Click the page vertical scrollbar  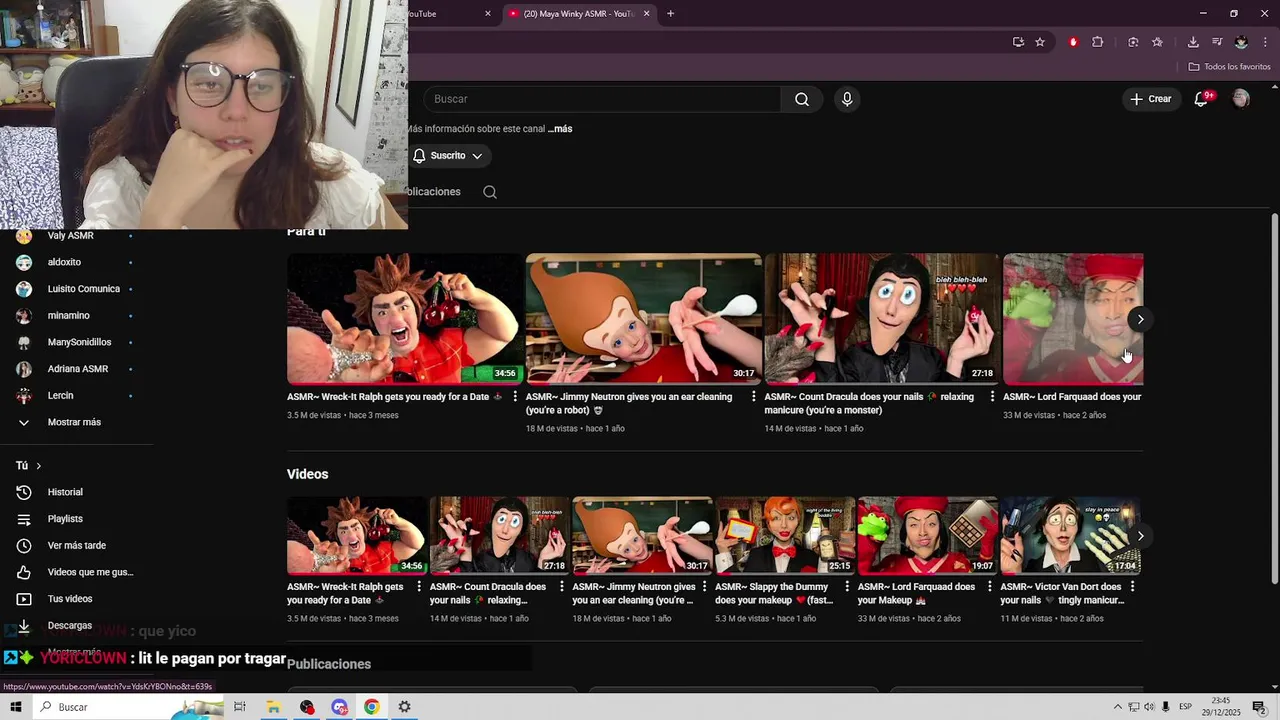[x=1274, y=398]
